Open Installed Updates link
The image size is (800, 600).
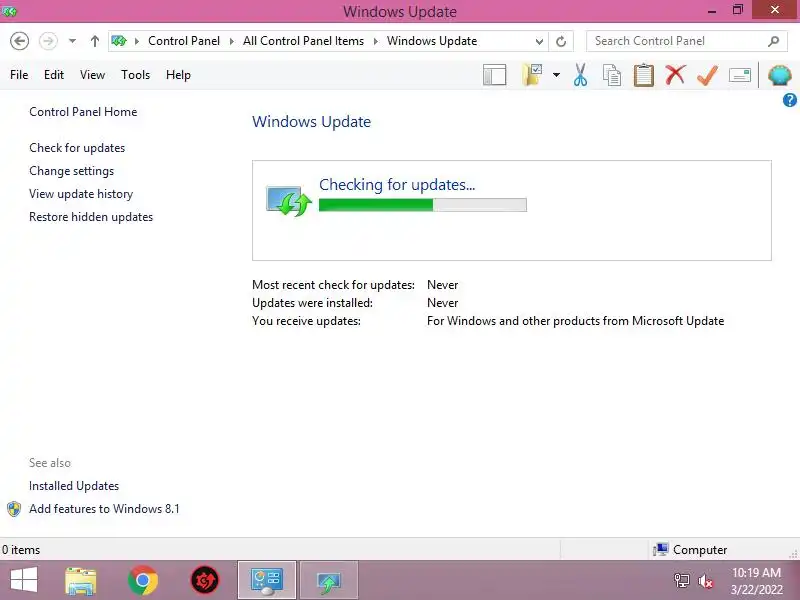(x=74, y=486)
